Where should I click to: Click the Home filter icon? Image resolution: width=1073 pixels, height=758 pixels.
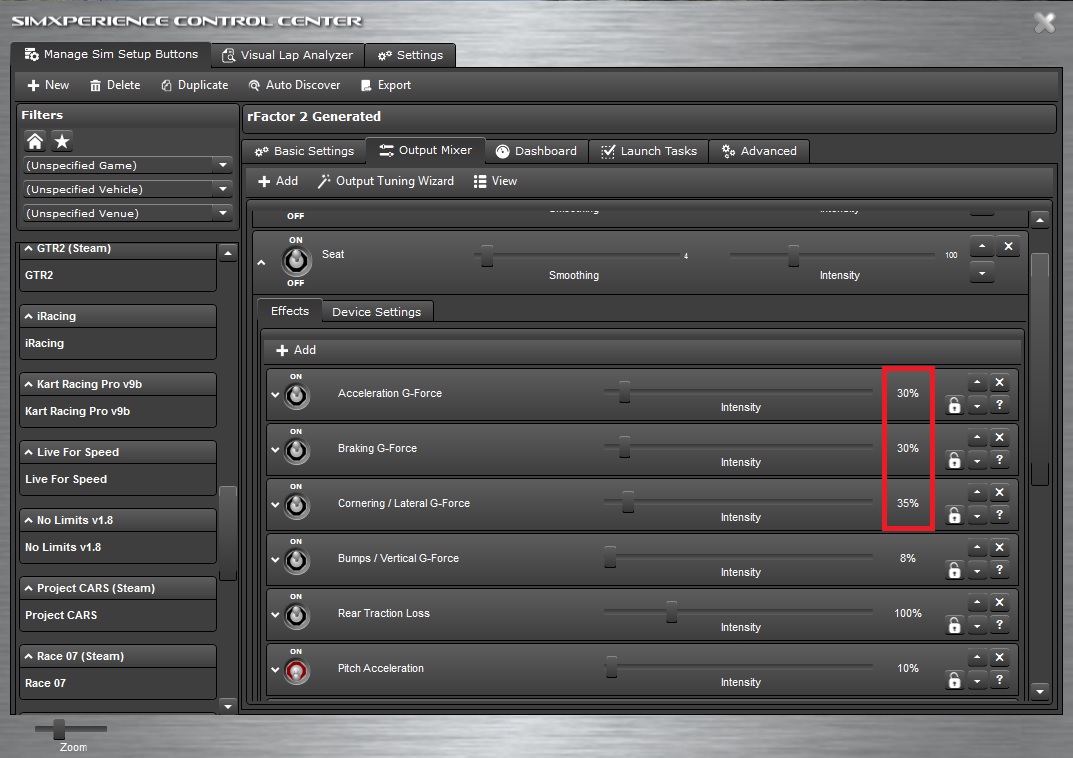click(x=35, y=141)
